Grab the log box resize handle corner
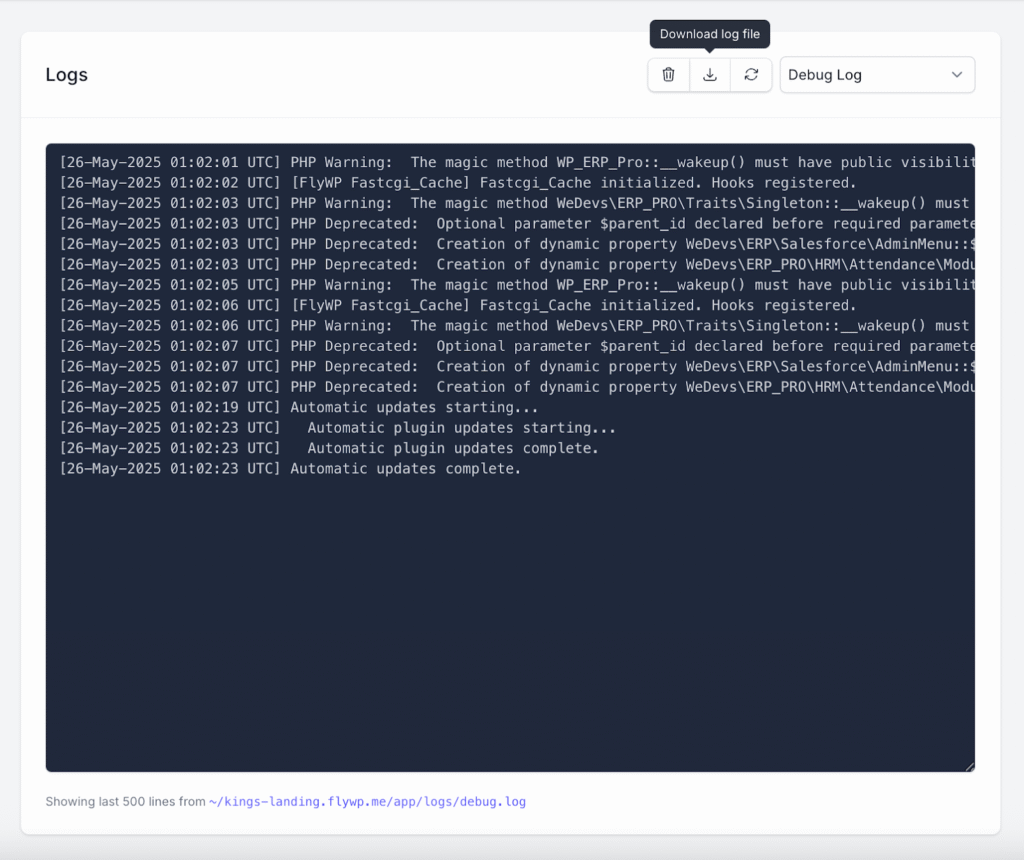Viewport: 1024px width, 860px height. pos(970,767)
